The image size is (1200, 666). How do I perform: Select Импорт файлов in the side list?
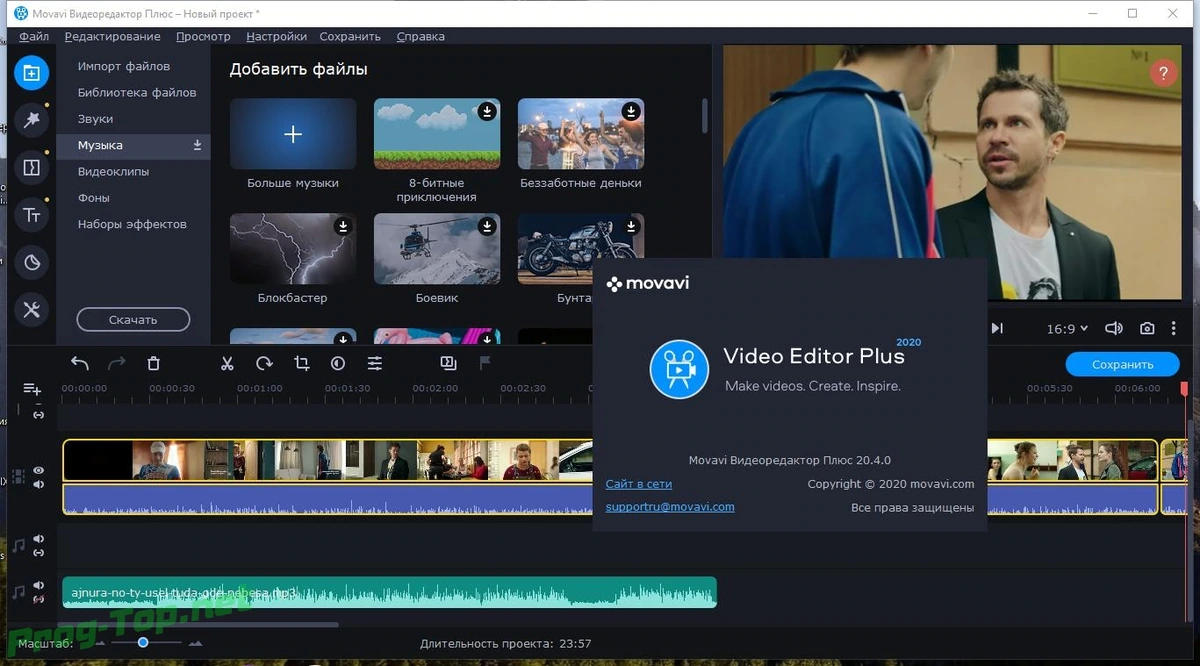[x=124, y=66]
